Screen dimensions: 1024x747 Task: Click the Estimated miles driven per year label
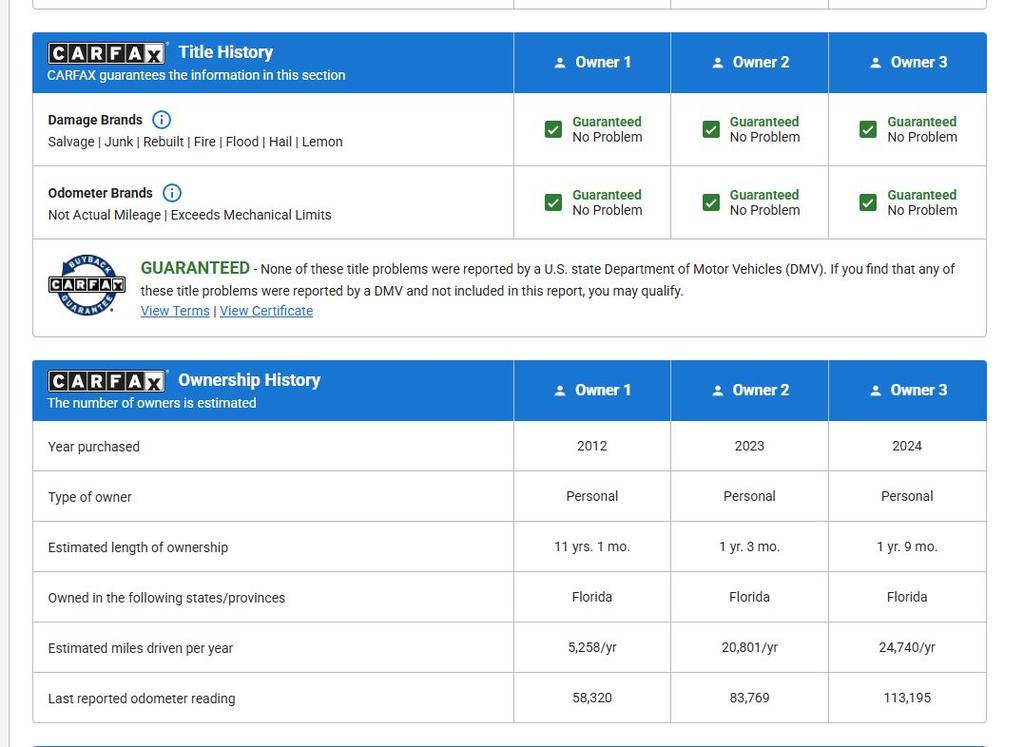coord(140,648)
